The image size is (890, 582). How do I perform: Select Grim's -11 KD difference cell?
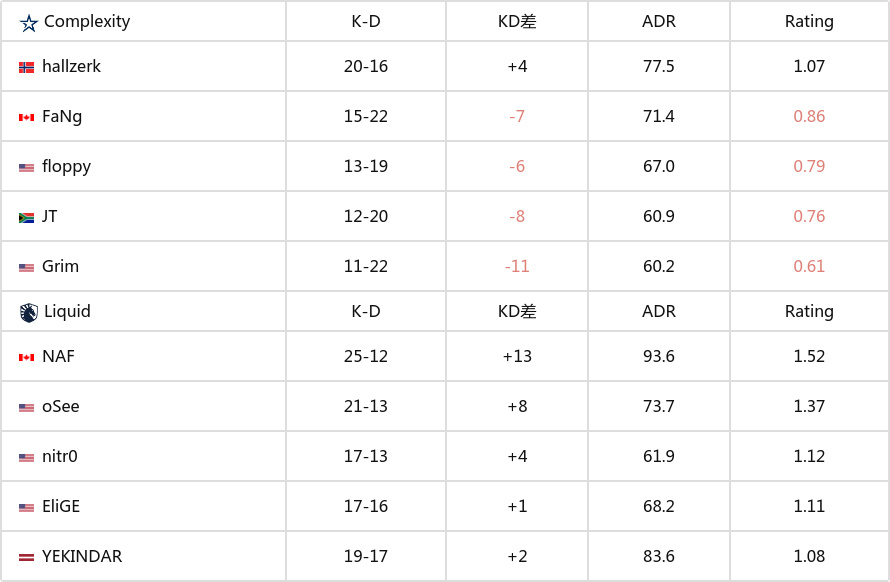[517, 266]
